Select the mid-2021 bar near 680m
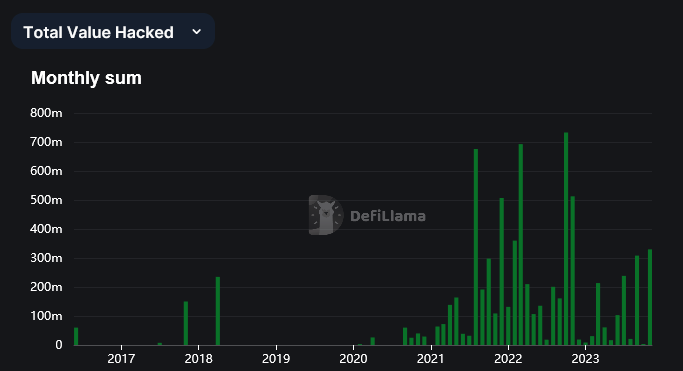This screenshot has height=371, width=683. (x=476, y=247)
